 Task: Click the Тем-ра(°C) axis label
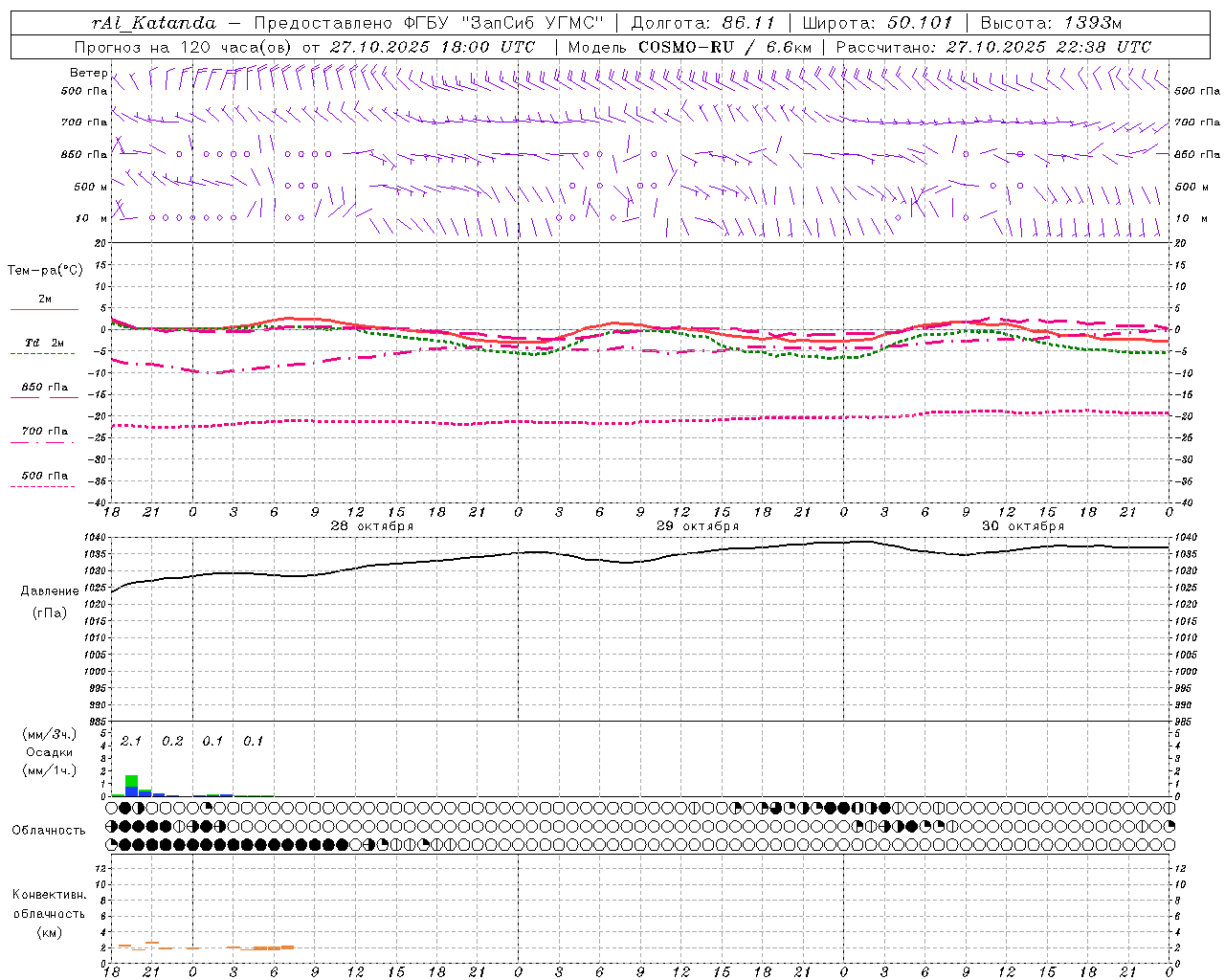(x=45, y=271)
